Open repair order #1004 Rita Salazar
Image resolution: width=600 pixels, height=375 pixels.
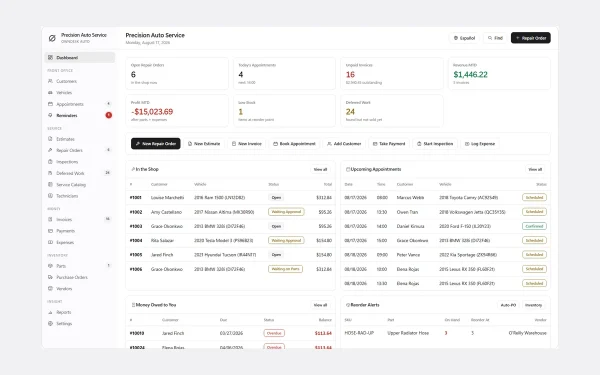[230, 240]
